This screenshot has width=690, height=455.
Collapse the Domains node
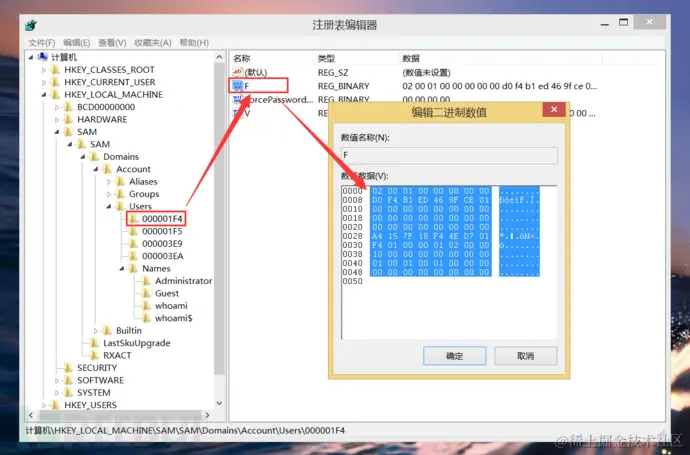(x=83, y=157)
